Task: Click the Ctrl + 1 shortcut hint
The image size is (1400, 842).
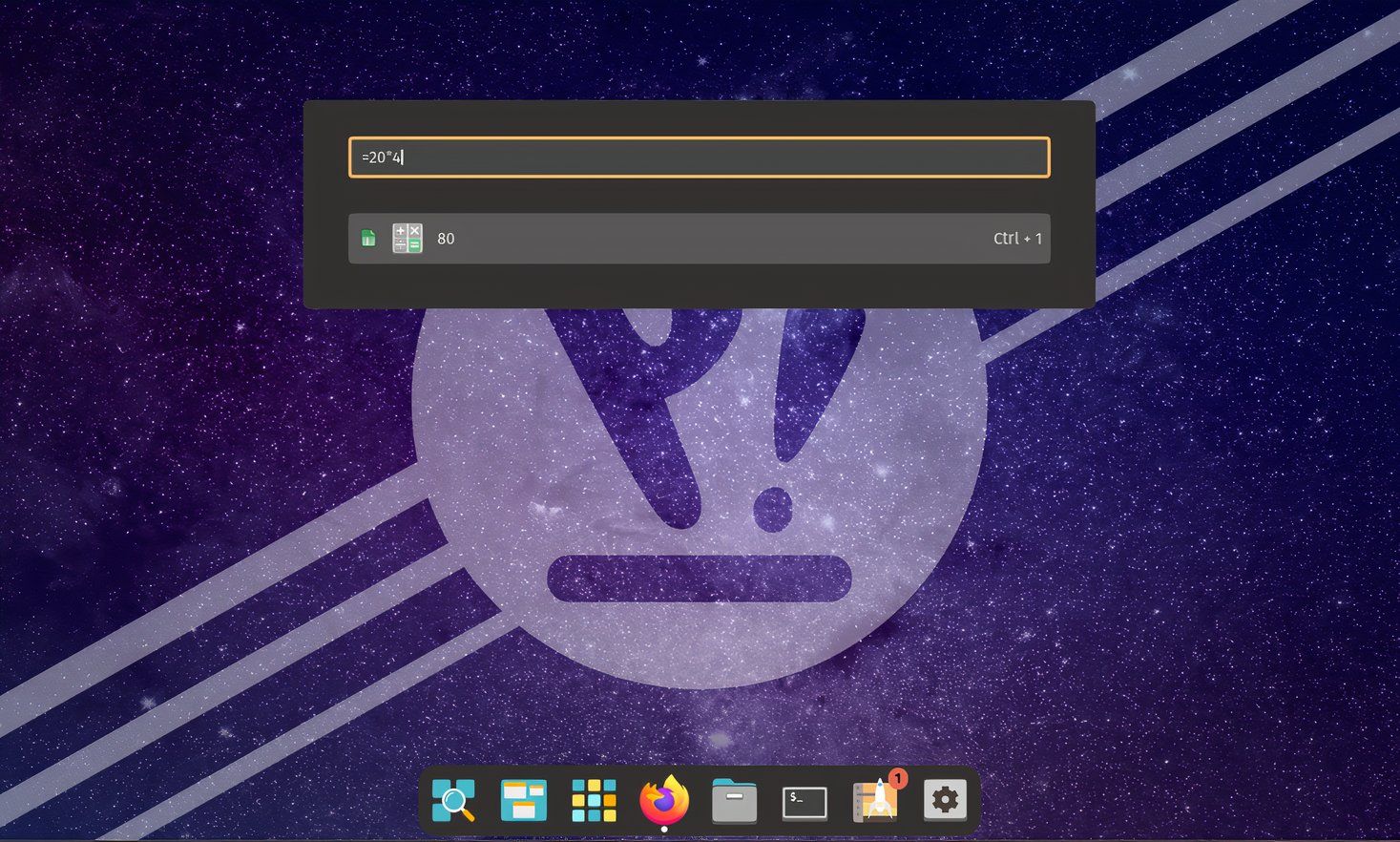Action: click(1017, 239)
